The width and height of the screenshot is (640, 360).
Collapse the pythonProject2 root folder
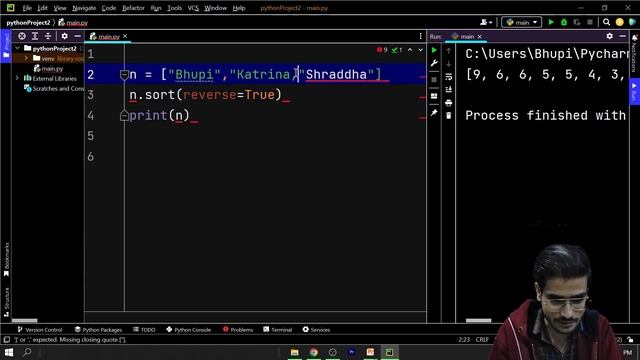pos(18,48)
